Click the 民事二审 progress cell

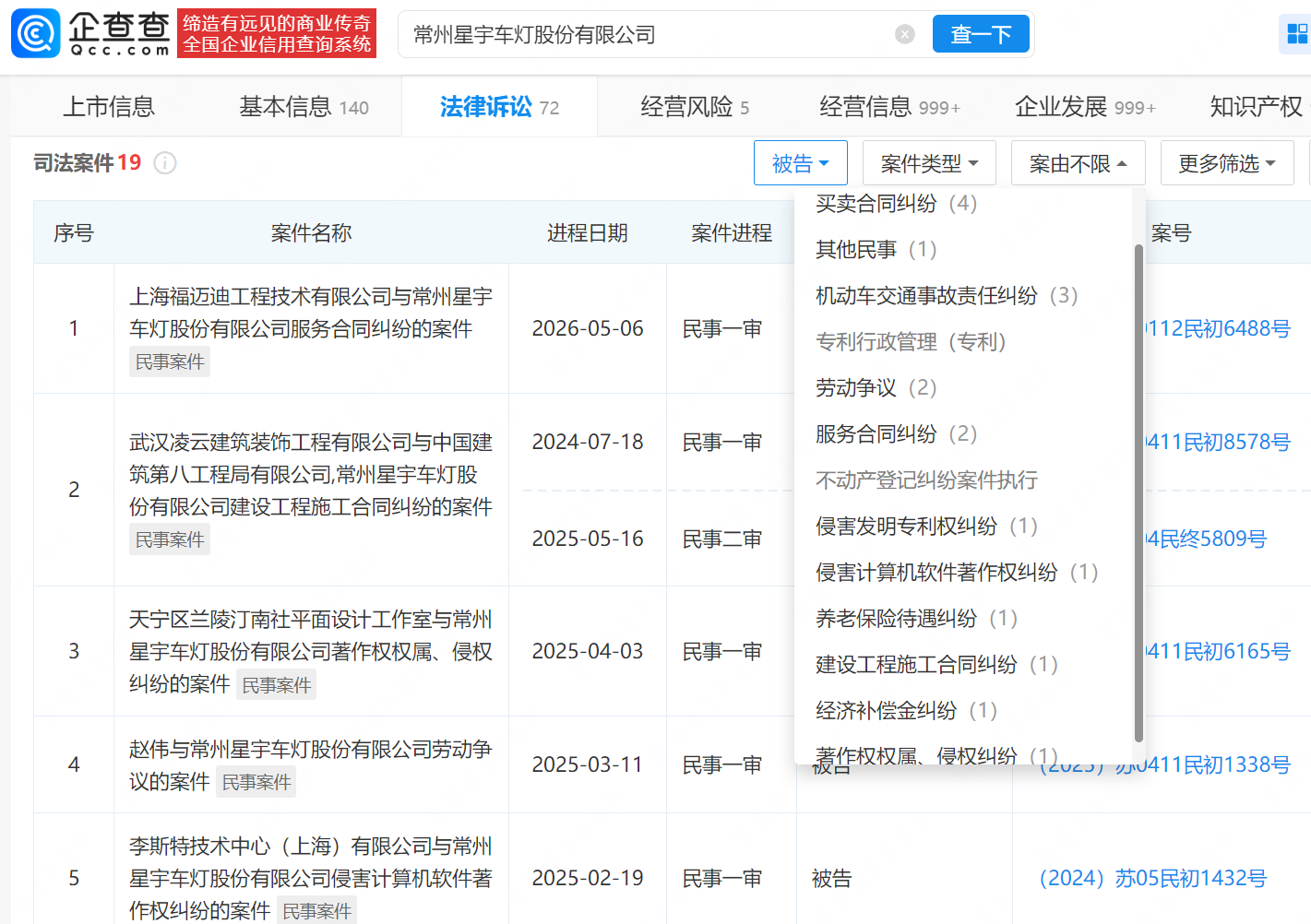click(x=722, y=539)
